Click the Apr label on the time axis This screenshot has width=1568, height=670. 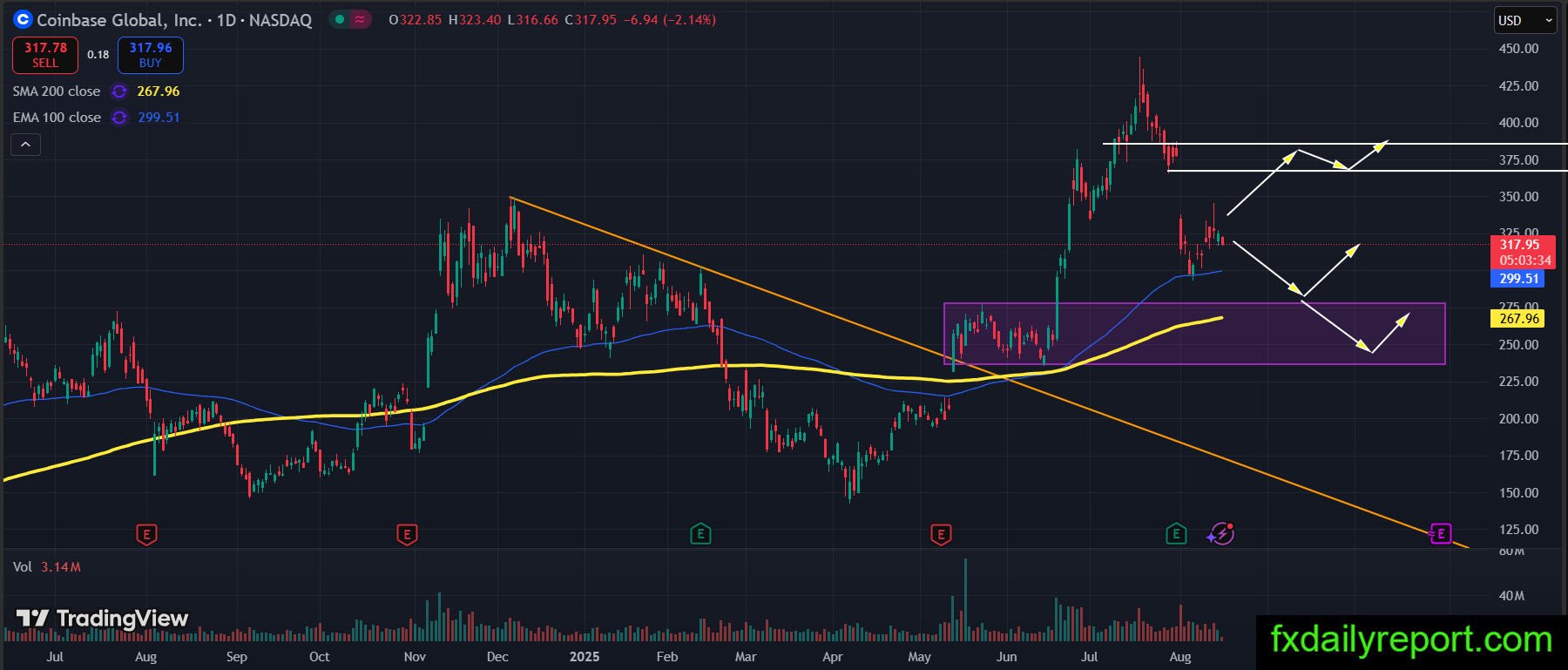tap(833, 657)
